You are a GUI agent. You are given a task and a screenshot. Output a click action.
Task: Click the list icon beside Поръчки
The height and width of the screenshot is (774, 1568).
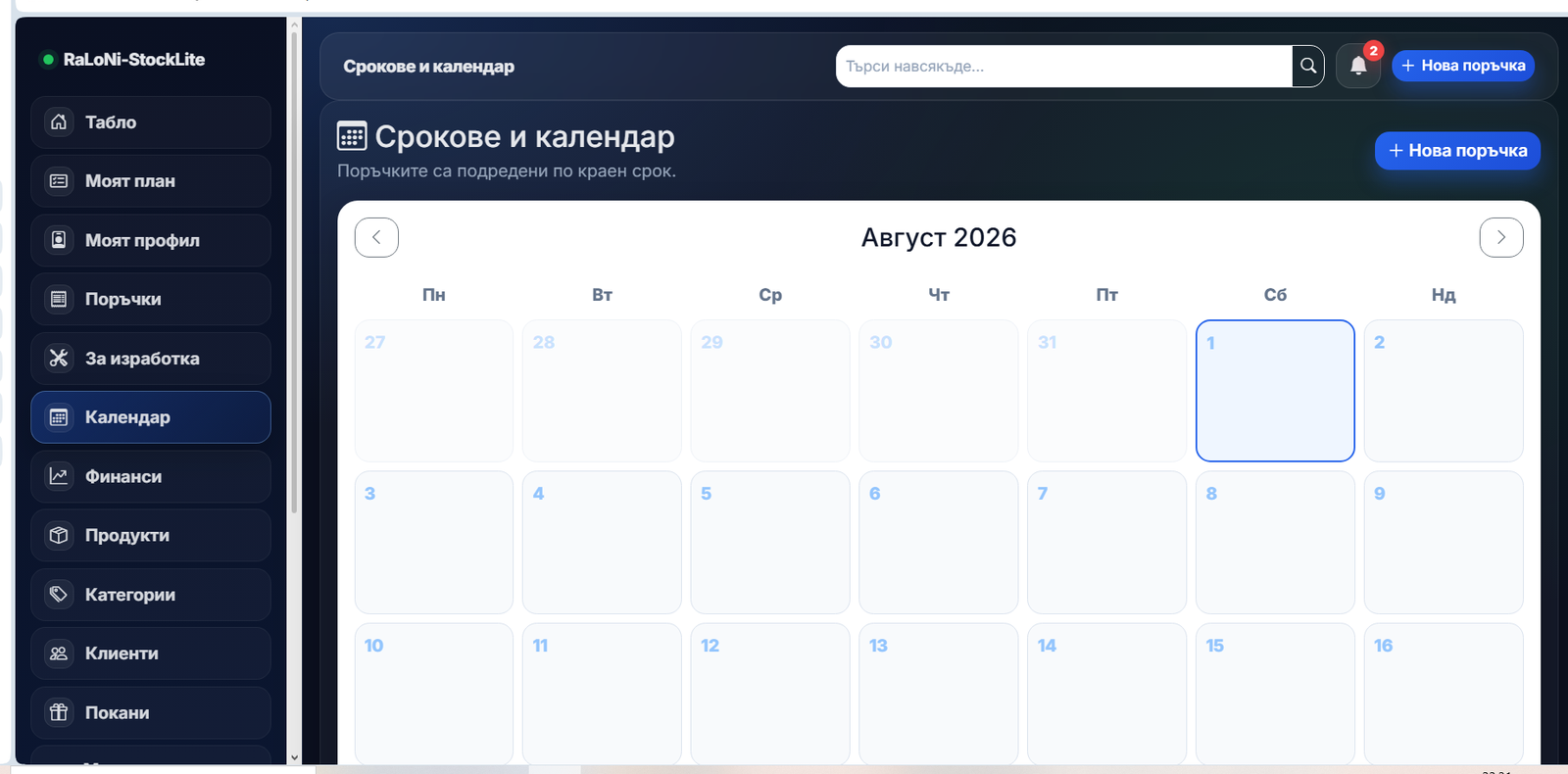59,299
